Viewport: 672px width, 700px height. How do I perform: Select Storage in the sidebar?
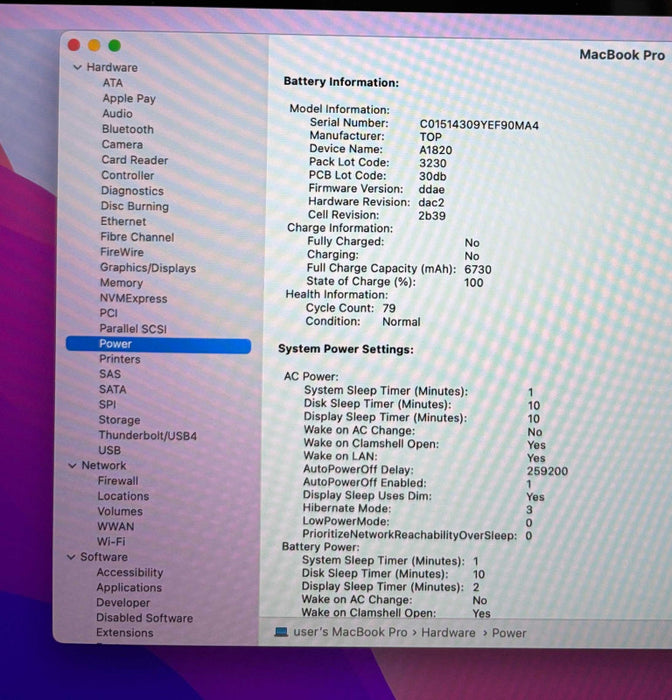coord(119,420)
